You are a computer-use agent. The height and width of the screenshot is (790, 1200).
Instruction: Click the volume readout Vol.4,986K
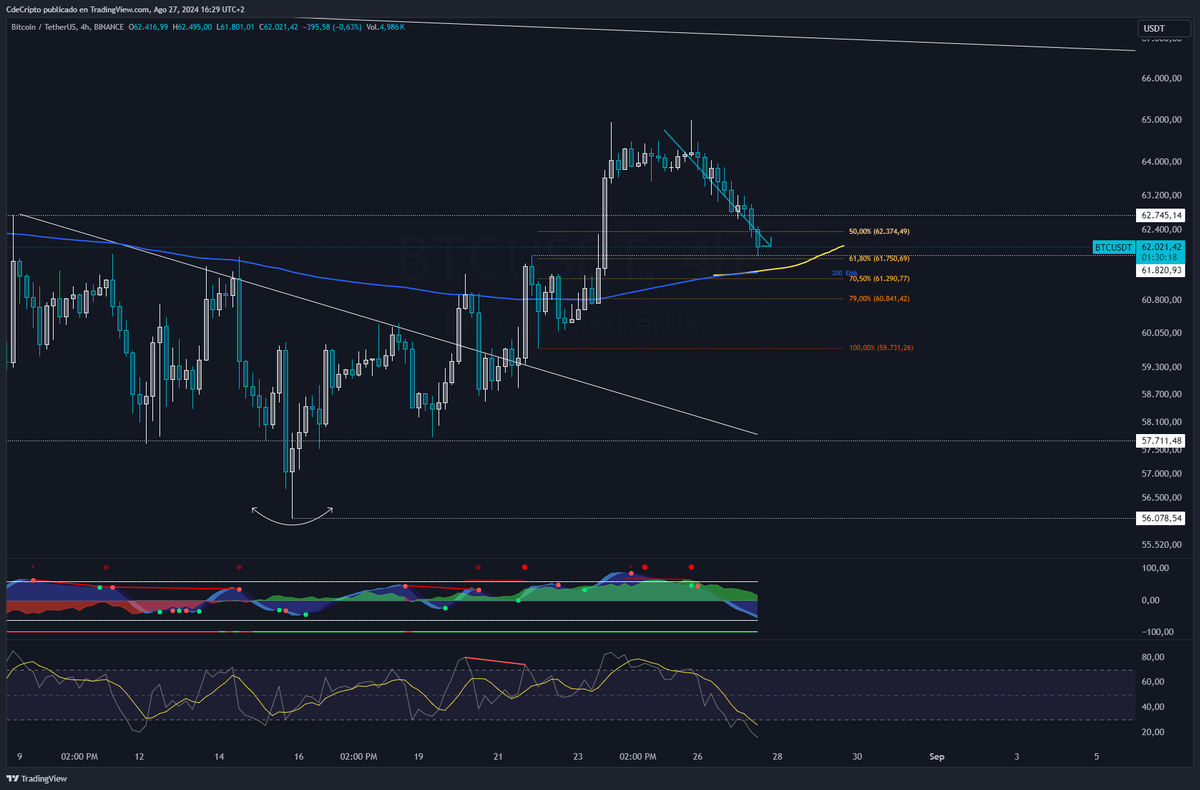coord(387,27)
